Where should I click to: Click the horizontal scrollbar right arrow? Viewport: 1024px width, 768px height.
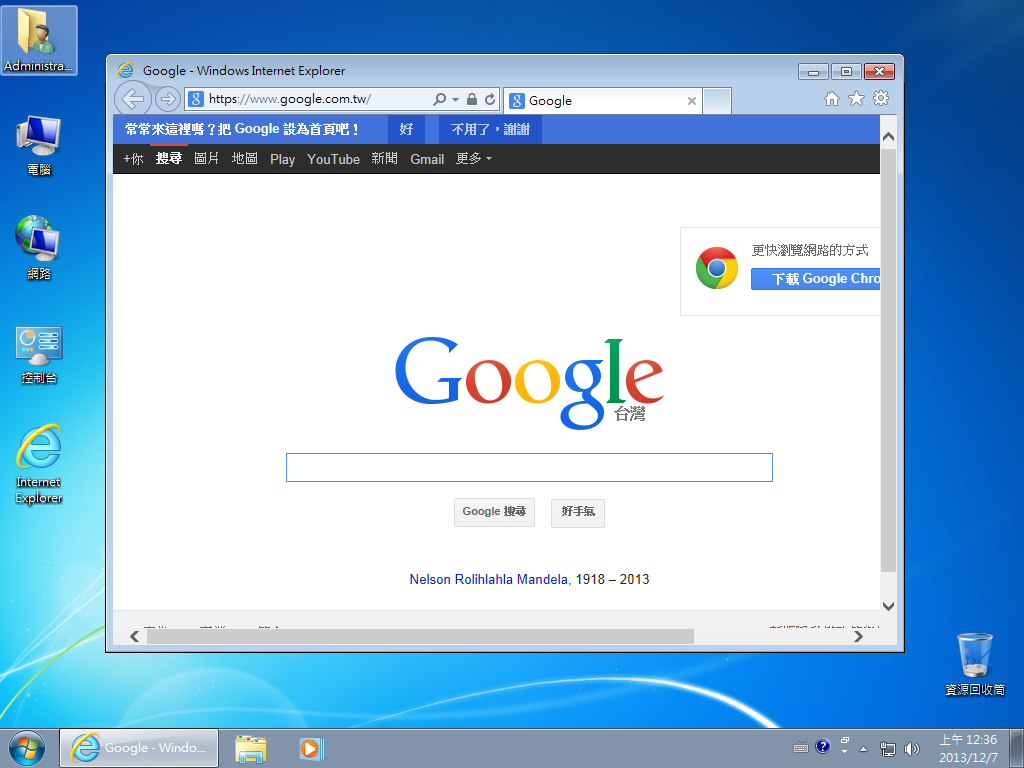pos(858,636)
